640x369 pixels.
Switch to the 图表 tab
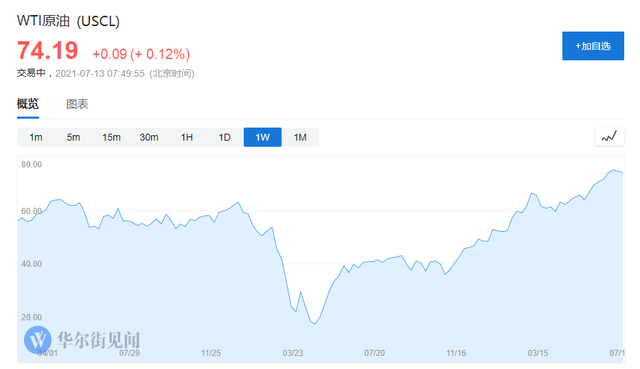tap(77, 104)
